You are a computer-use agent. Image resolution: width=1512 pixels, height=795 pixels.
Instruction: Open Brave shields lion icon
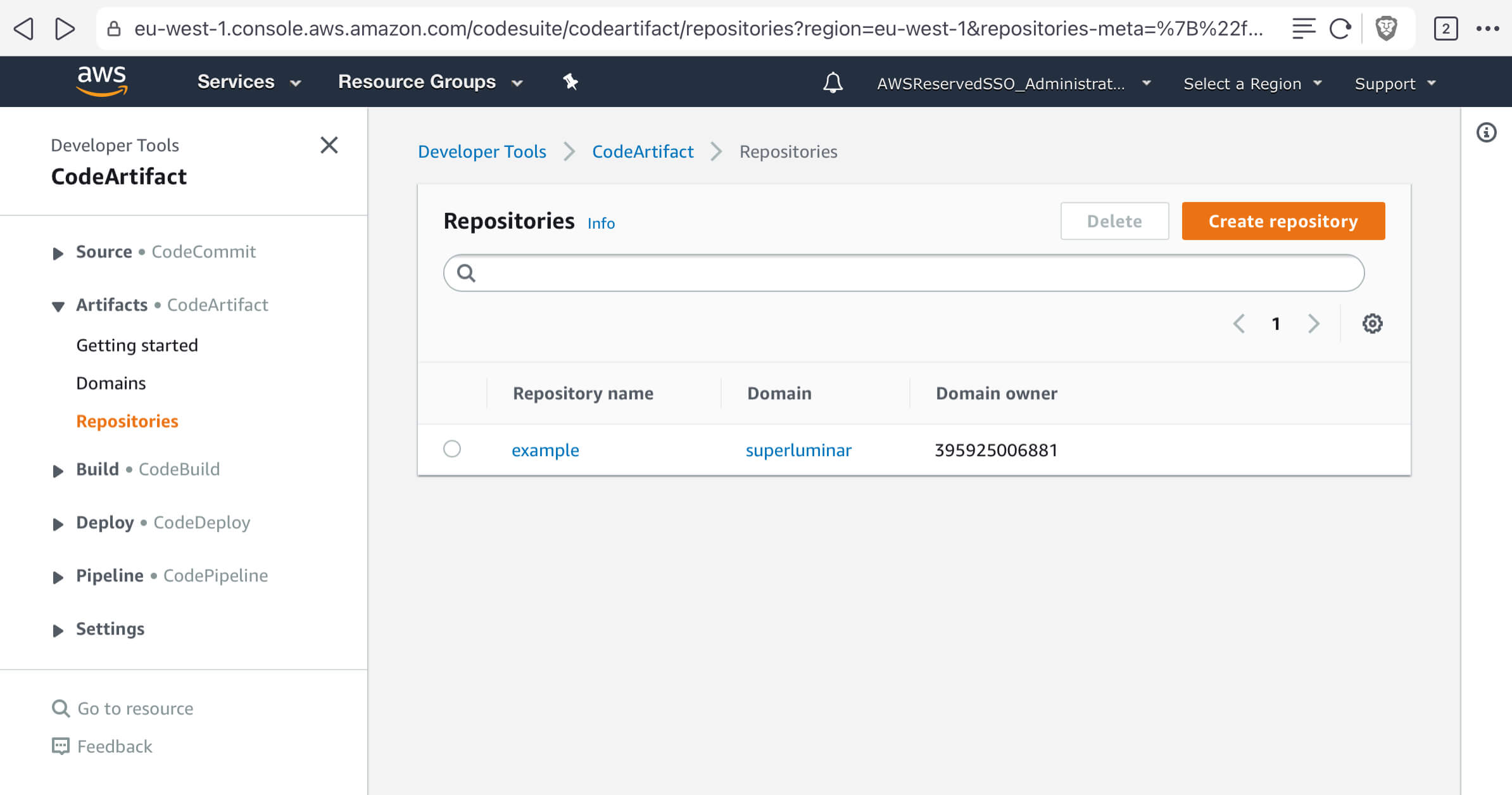[1386, 29]
